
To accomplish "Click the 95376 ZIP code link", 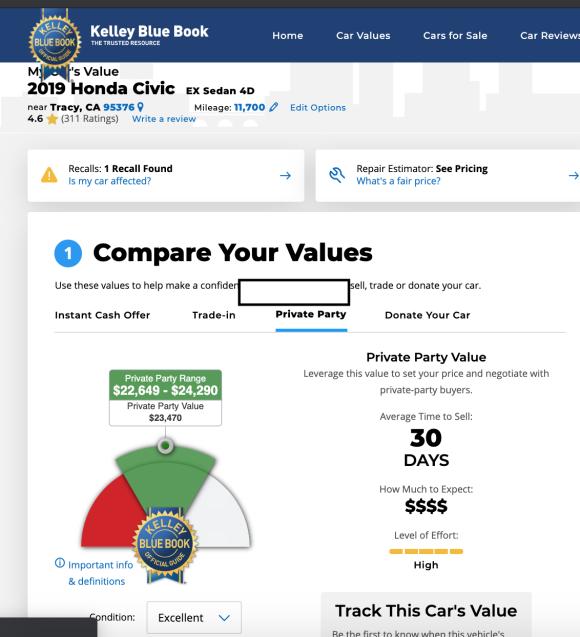I will [119, 107].
